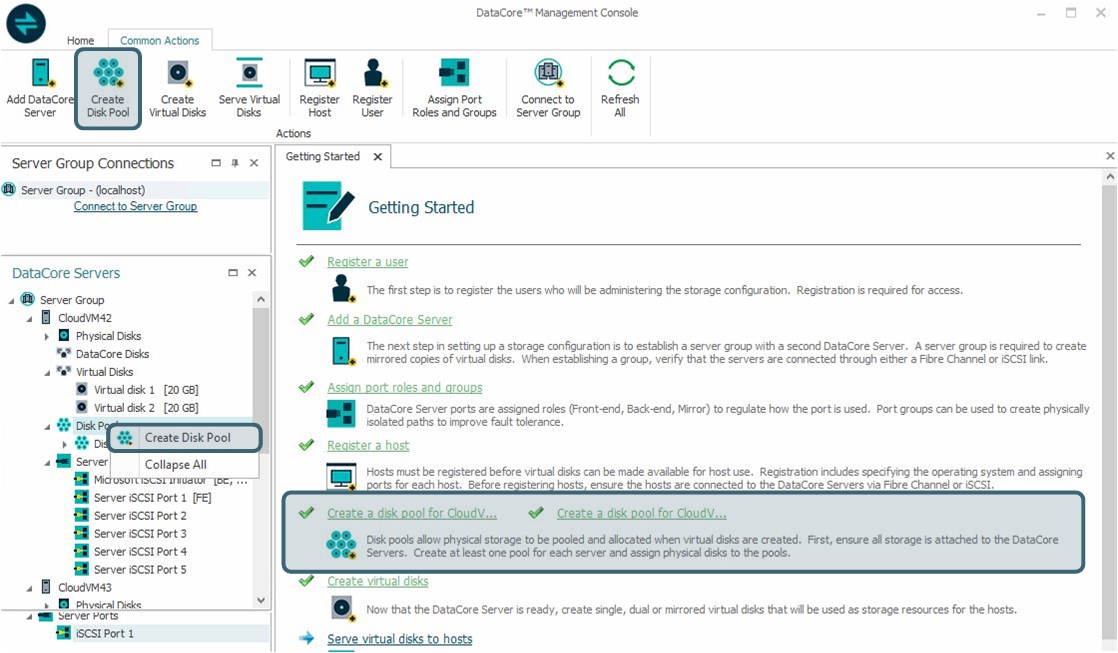The height and width of the screenshot is (653, 1118).
Task: Switch to the Home ribbon tab
Action: pyautogui.click(x=80, y=41)
